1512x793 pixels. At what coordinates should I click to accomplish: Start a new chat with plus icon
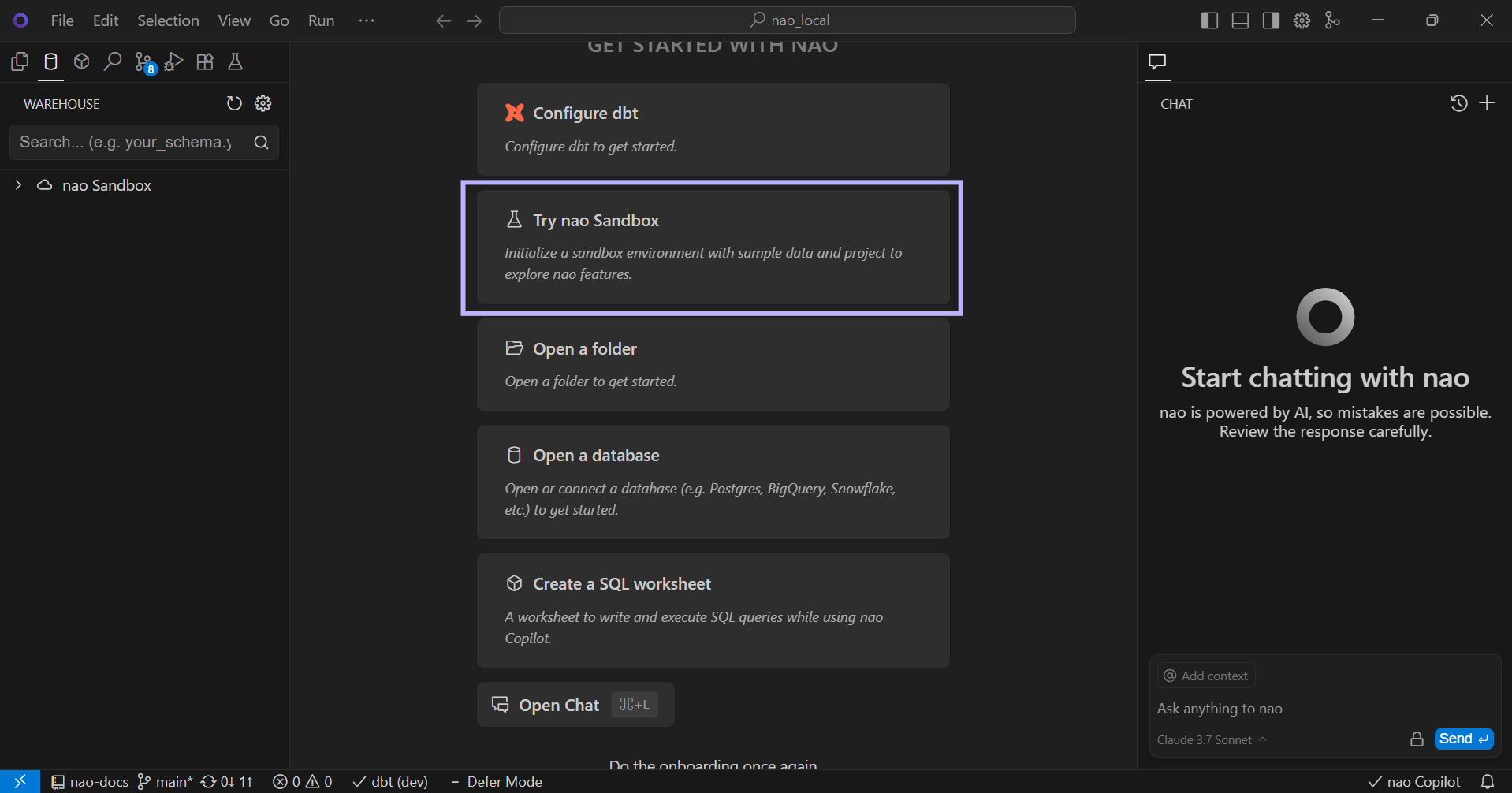[1487, 103]
